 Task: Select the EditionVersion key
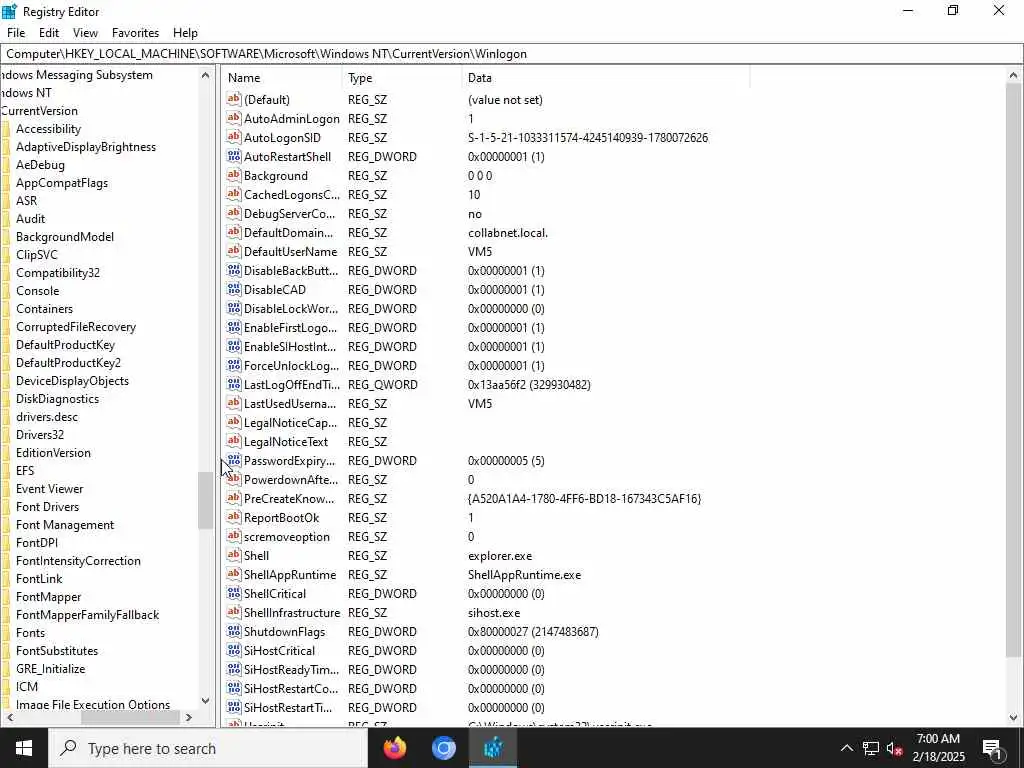pyautogui.click(x=54, y=453)
